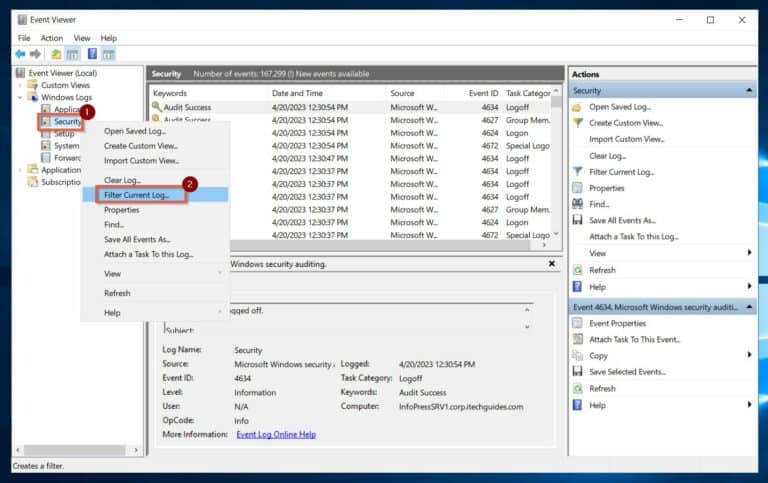Choose Save All Events As in context menu
This screenshot has height=483, width=768.
tap(155, 240)
